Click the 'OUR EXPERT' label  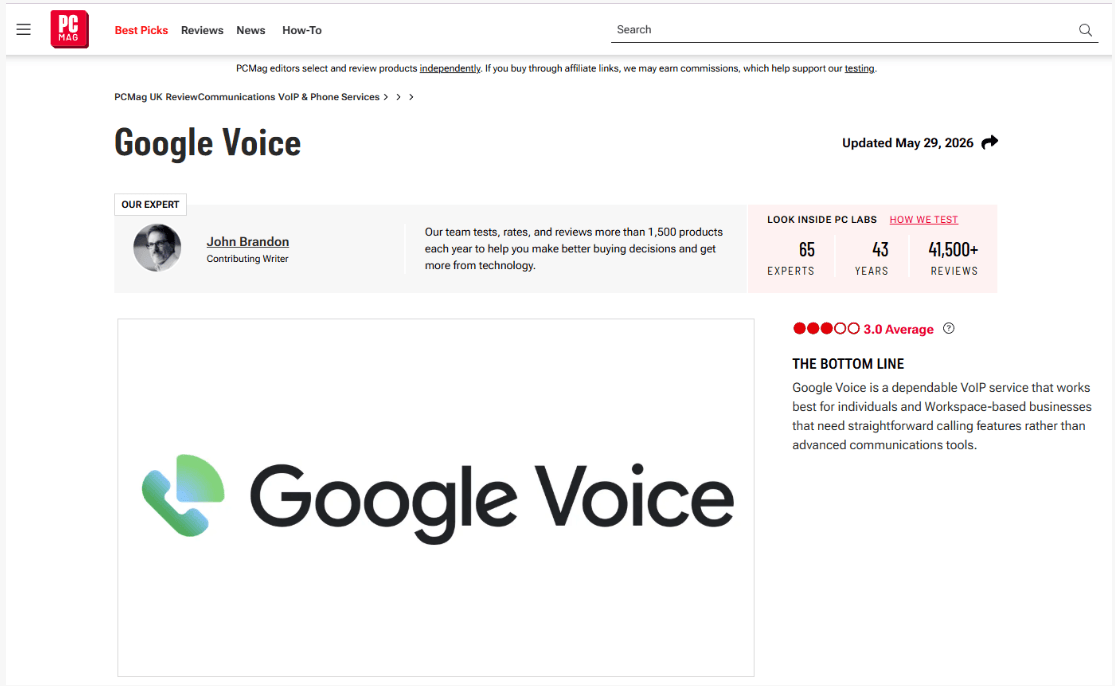(x=150, y=204)
